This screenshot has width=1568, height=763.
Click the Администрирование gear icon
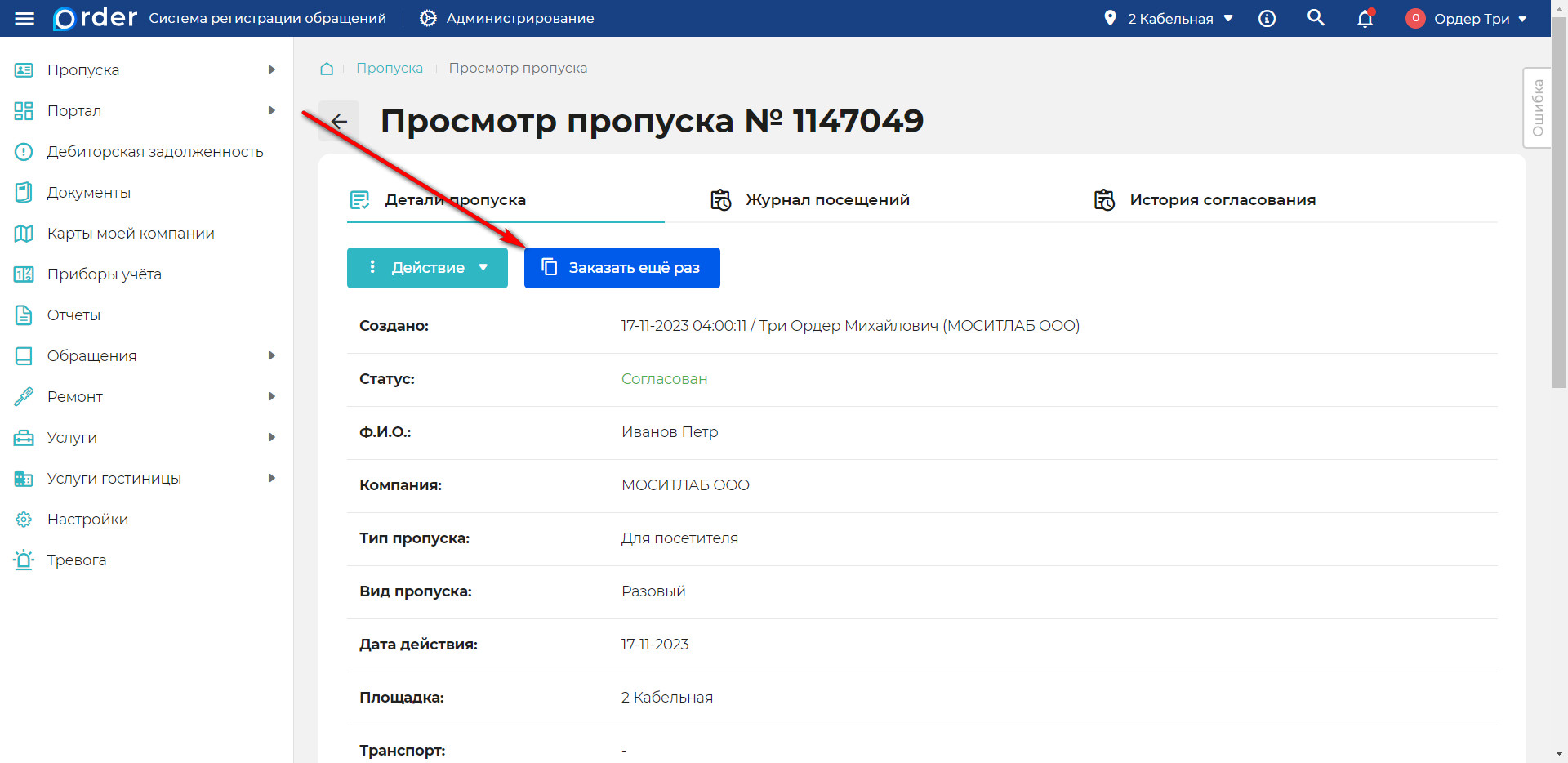[x=428, y=17]
